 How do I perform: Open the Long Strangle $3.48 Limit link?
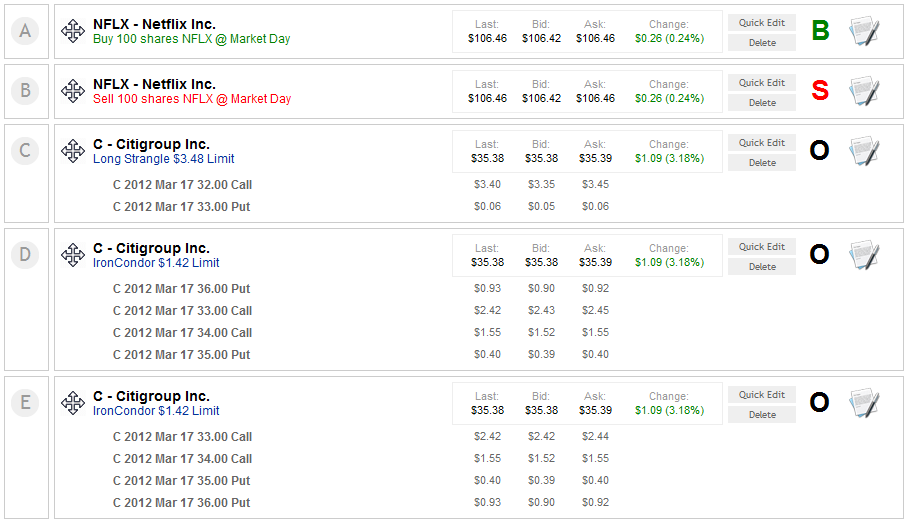click(x=164, y=159)
